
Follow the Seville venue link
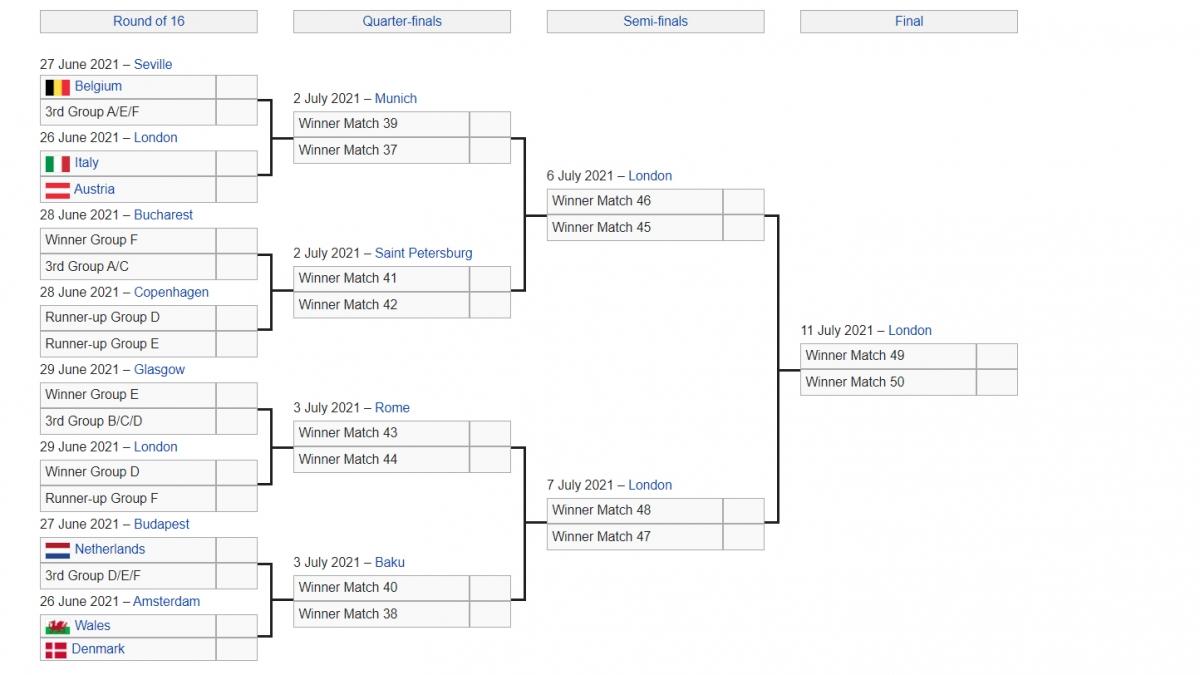click(153, 64)
